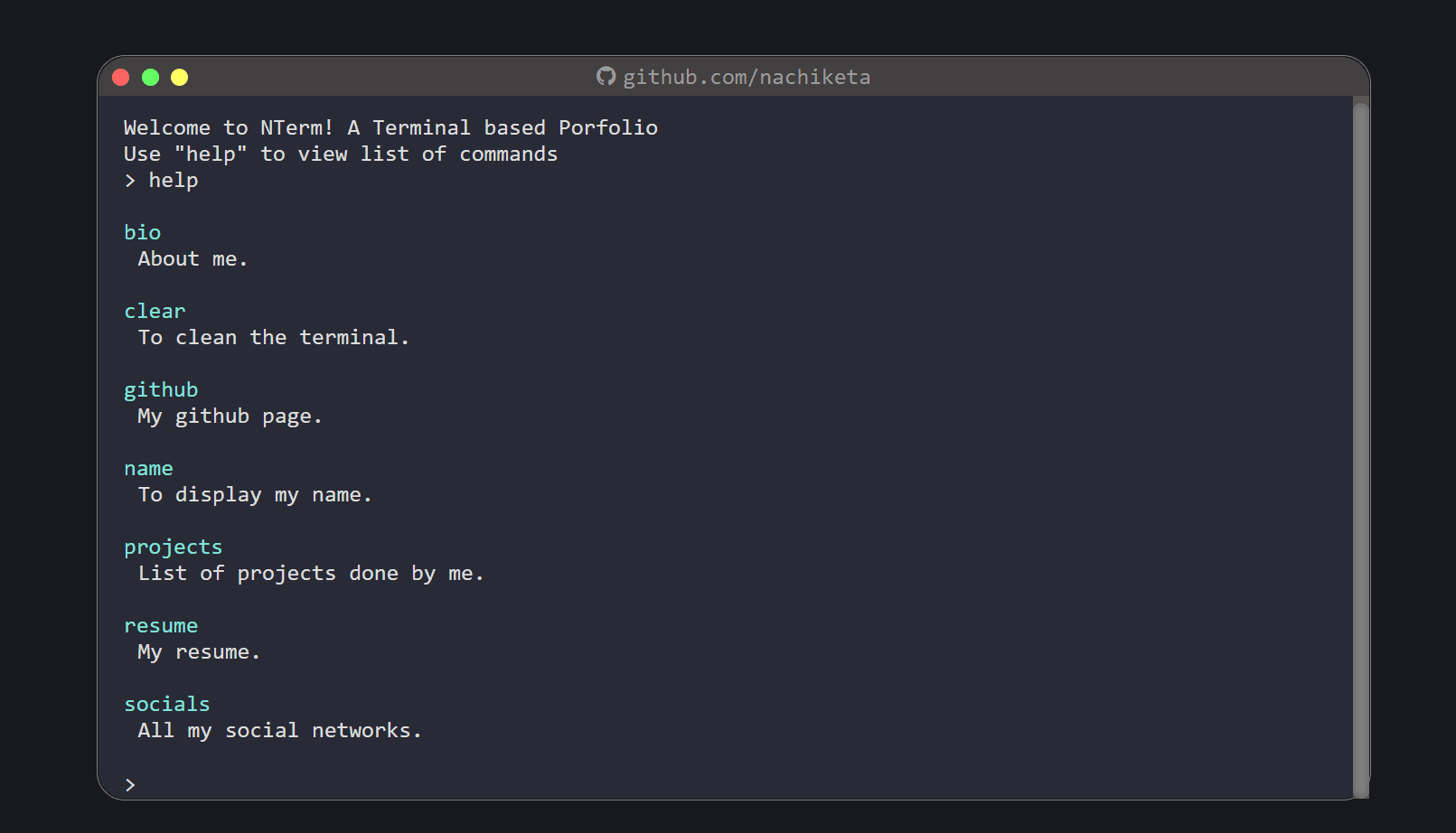Click the red close window dot
Screen dimensions: 1456x833
click(121, 78)
